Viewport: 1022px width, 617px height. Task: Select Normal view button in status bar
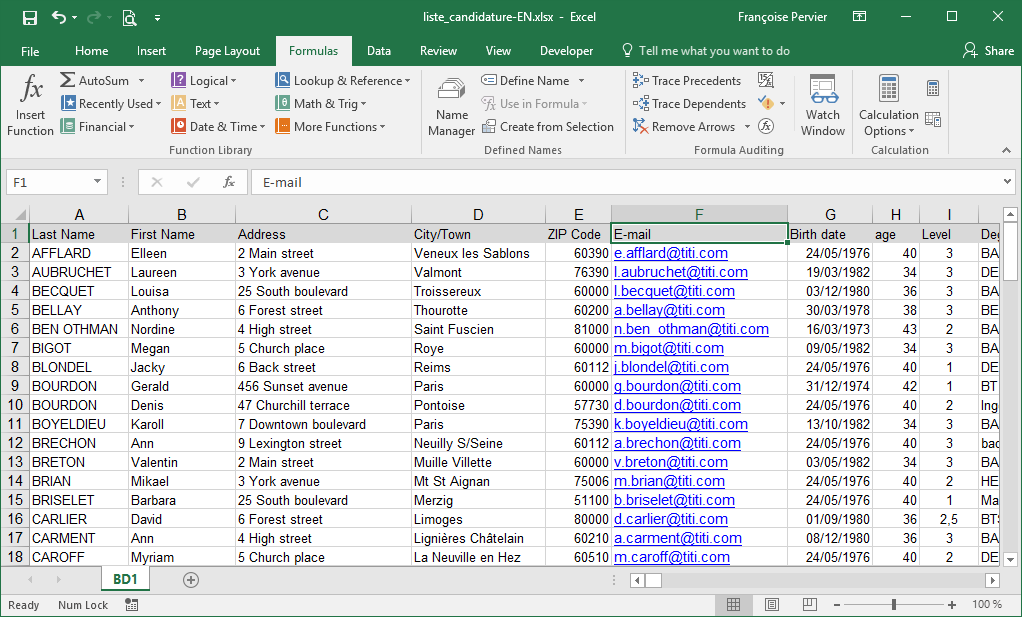pos(734,605)
